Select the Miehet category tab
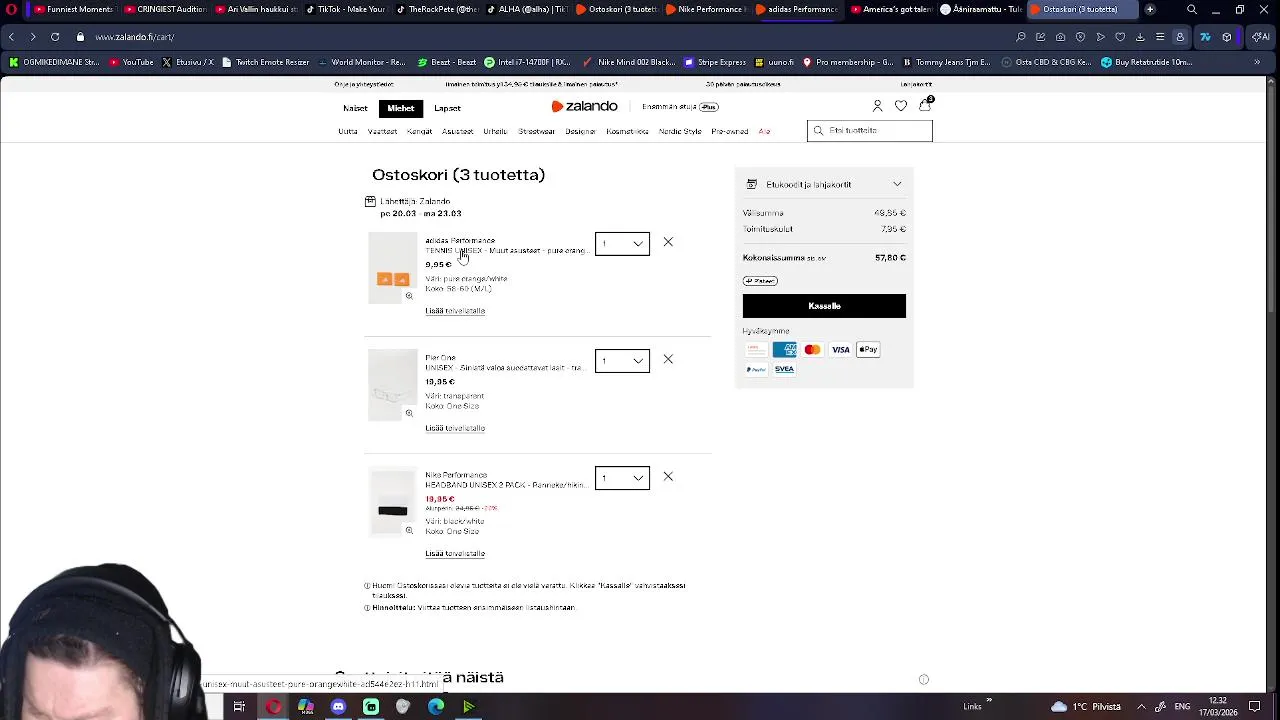This screenshot has height=720, width=1280. coord(401,108)
